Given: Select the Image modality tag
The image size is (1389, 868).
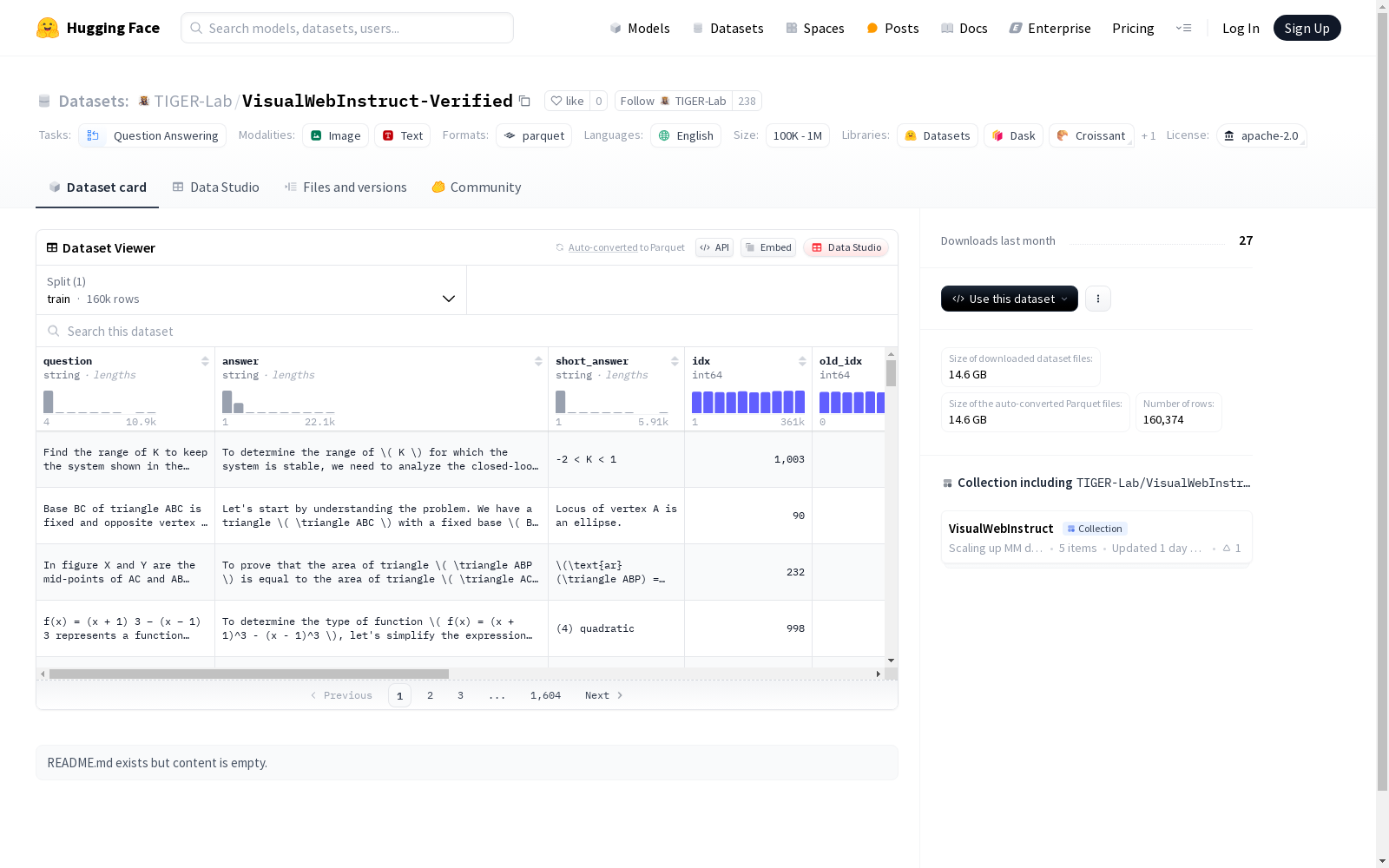Looking at the screenshot, I should point(335,135).
